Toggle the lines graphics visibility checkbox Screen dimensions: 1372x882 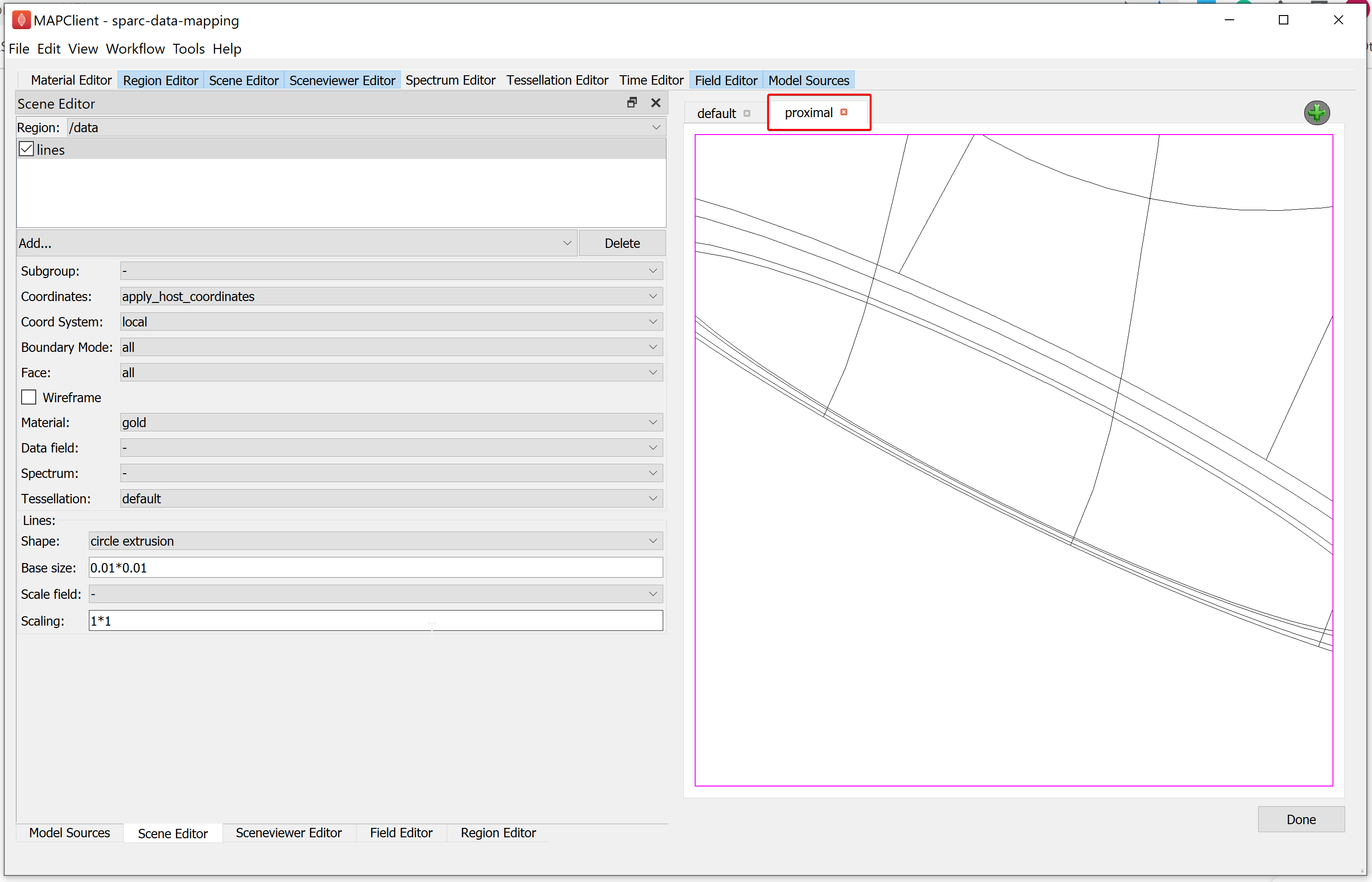[x=26, y=150]
